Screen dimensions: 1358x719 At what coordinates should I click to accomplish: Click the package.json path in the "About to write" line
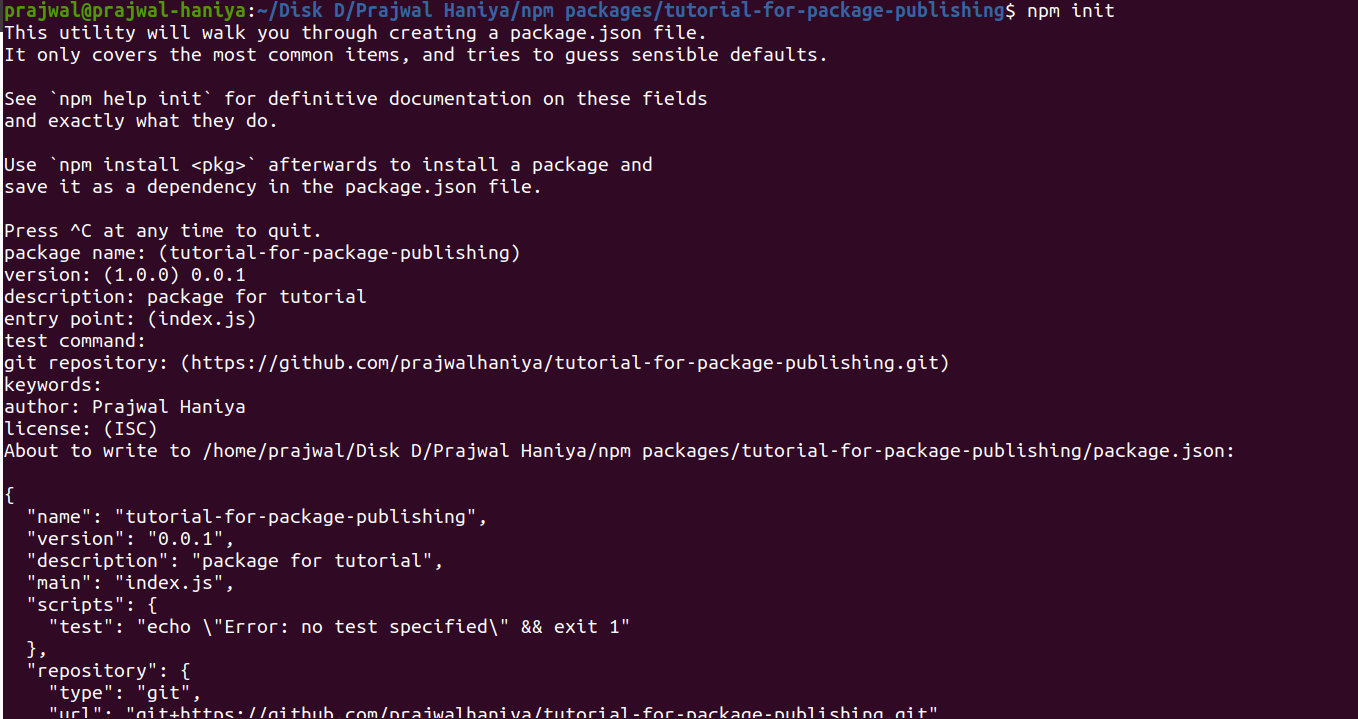(719, 451)
